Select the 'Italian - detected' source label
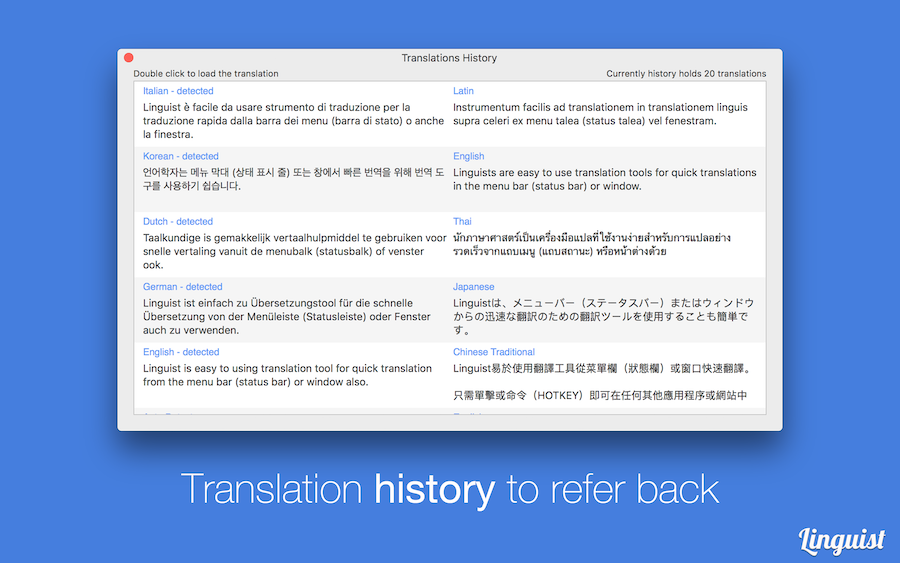The width and height of the screenshot is (900, 563). coord(178,91)
